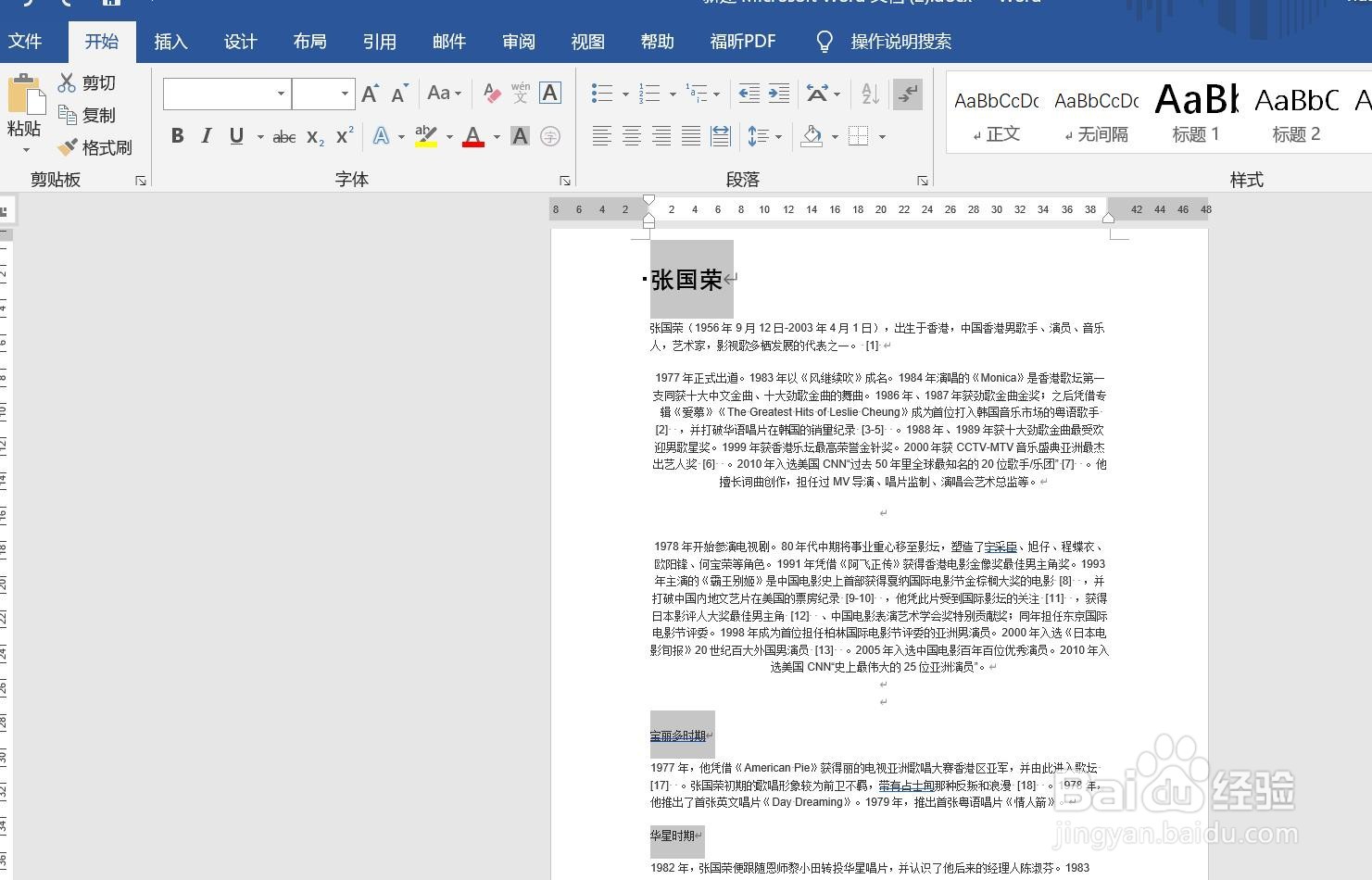Screen dimensions: 1372x880
Task: Select the text highlight color tool
Action: point(426,136)
